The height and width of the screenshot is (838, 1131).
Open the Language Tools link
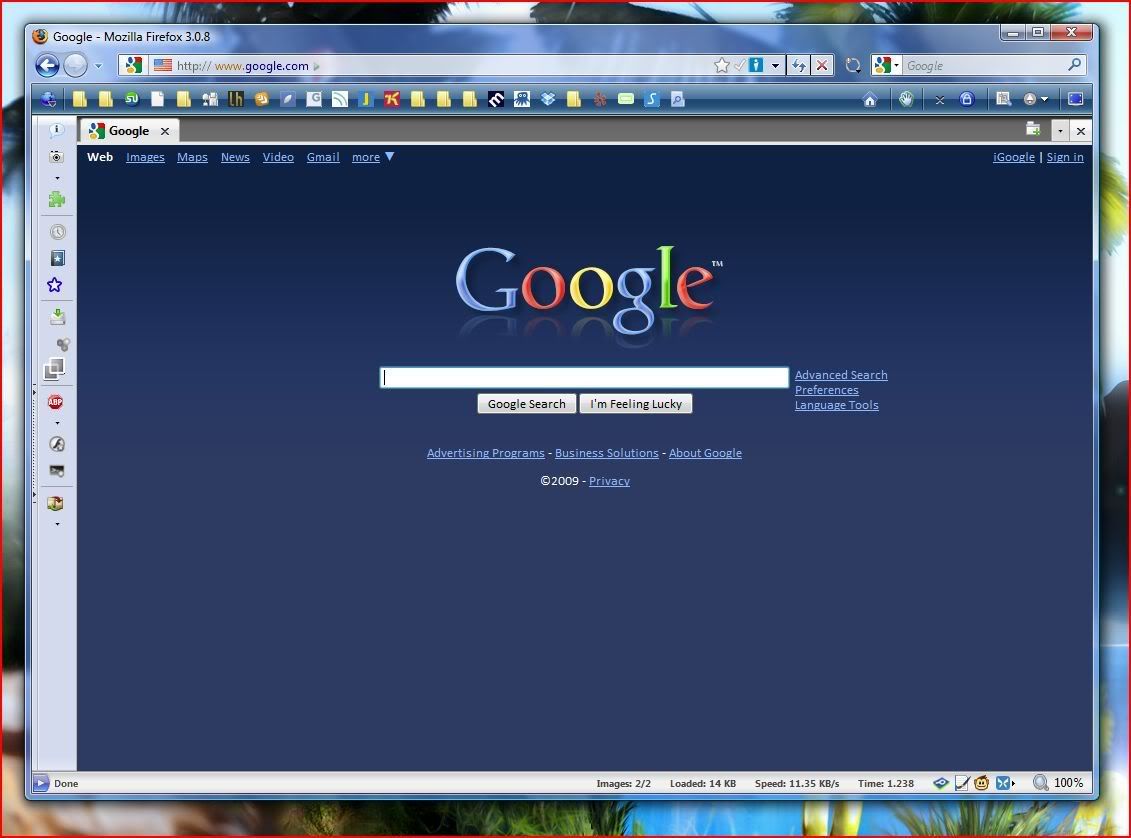click(837, 405)
